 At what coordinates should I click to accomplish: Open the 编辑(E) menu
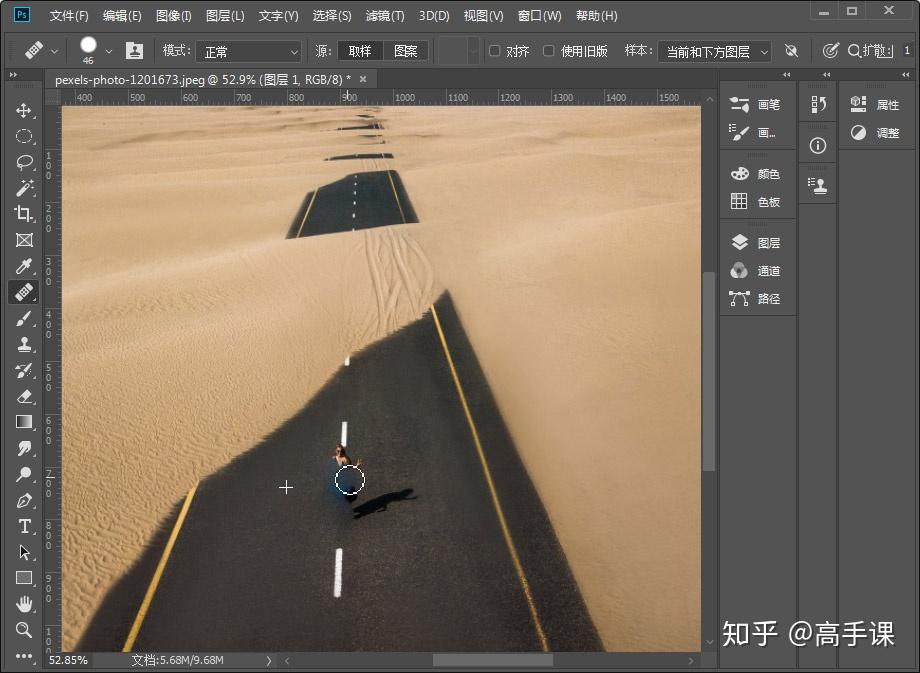pos(122,16)
